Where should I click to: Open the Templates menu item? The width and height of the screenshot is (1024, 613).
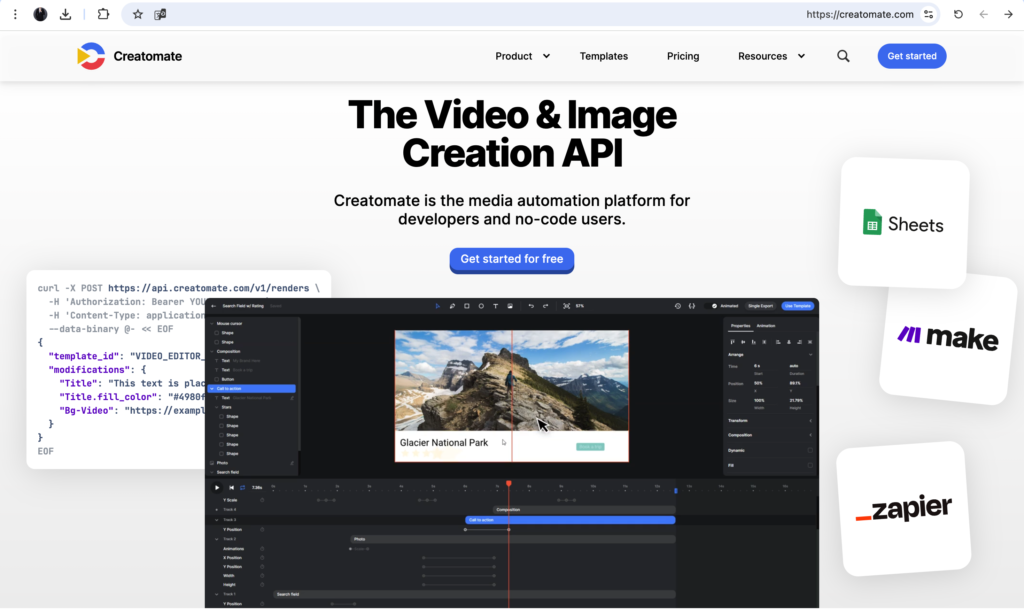[603, 56]
